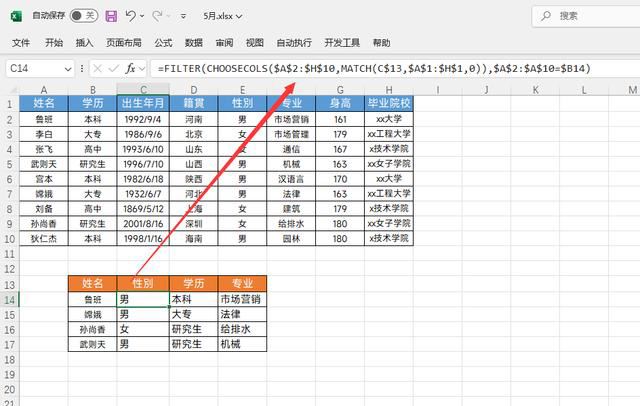This screenshot has width=640, height=406.
Task: Toggle the AutoSave (自动保存) switch
Action: coord(84,16)
